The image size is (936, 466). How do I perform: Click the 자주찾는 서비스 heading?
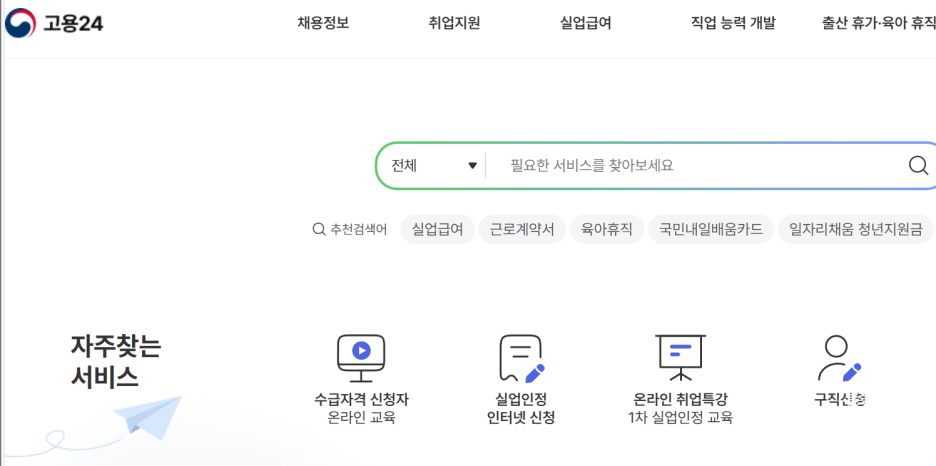[116, 361]
